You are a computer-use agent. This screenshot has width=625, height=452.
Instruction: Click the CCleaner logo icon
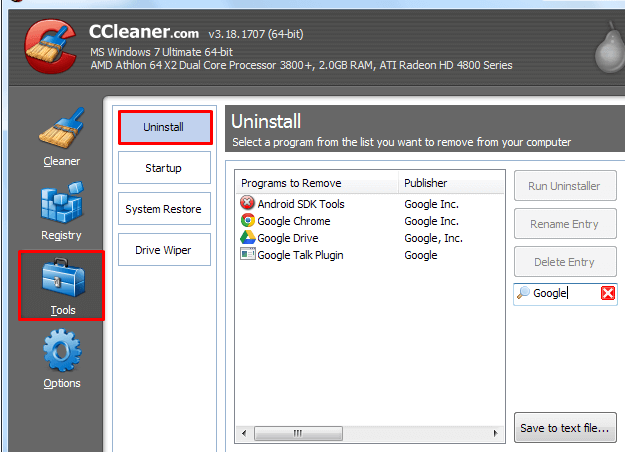[x=50, y=47]
